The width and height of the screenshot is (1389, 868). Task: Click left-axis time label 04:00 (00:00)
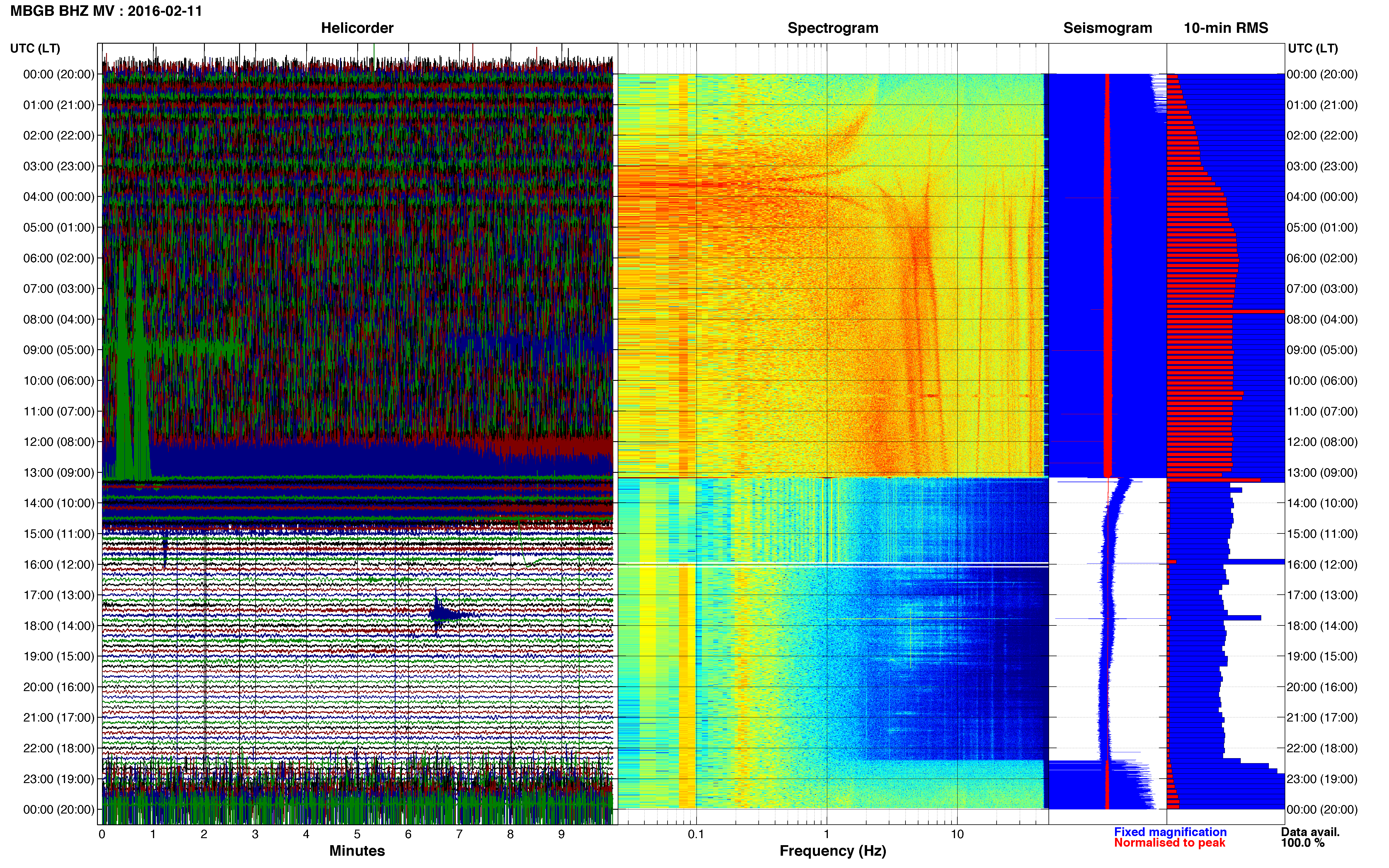pos(59,197)
